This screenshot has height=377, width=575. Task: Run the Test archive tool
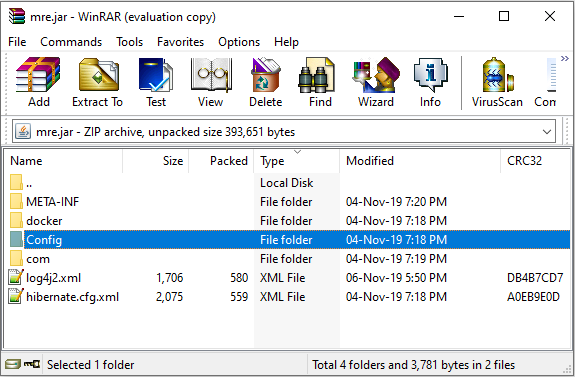coord(156,82)
